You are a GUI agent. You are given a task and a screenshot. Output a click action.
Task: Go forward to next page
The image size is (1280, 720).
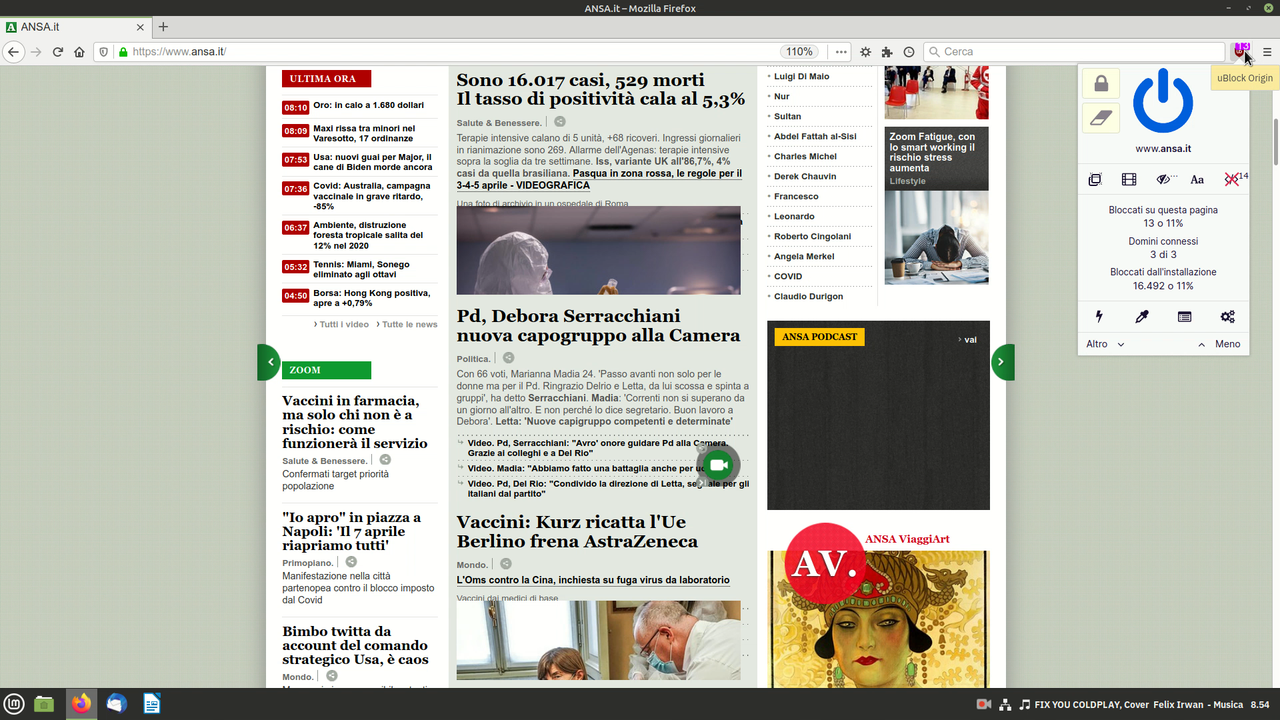[x=36, y=51]
